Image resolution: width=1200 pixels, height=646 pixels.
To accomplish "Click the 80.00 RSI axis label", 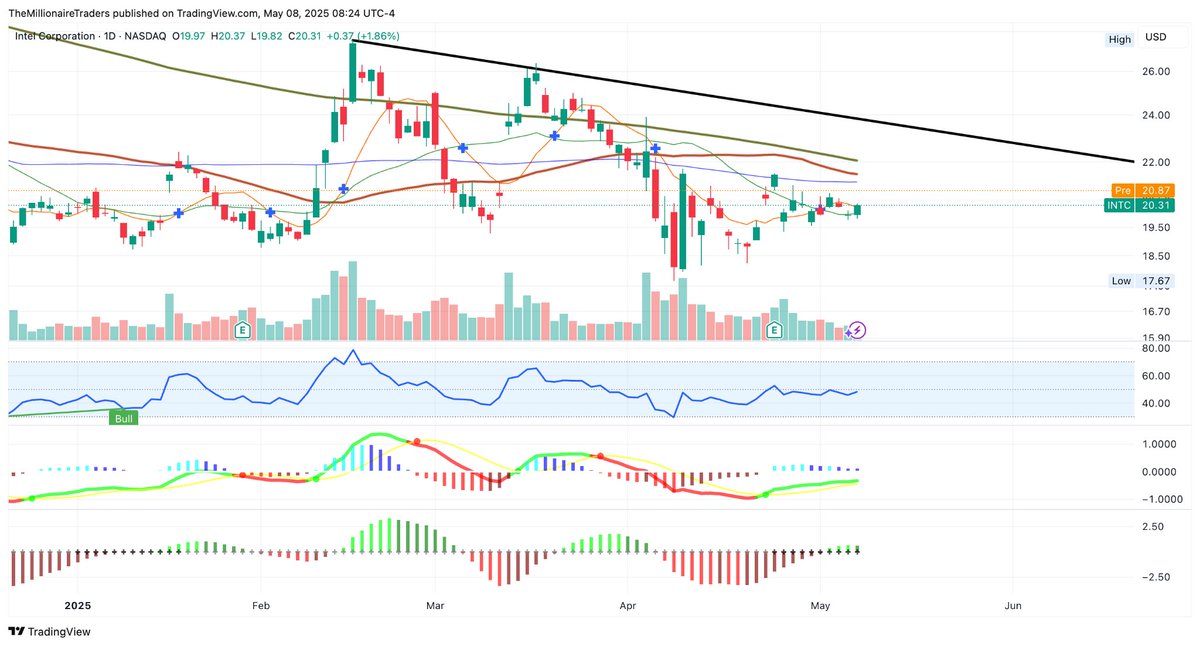I will click(x=1157, y=349).
